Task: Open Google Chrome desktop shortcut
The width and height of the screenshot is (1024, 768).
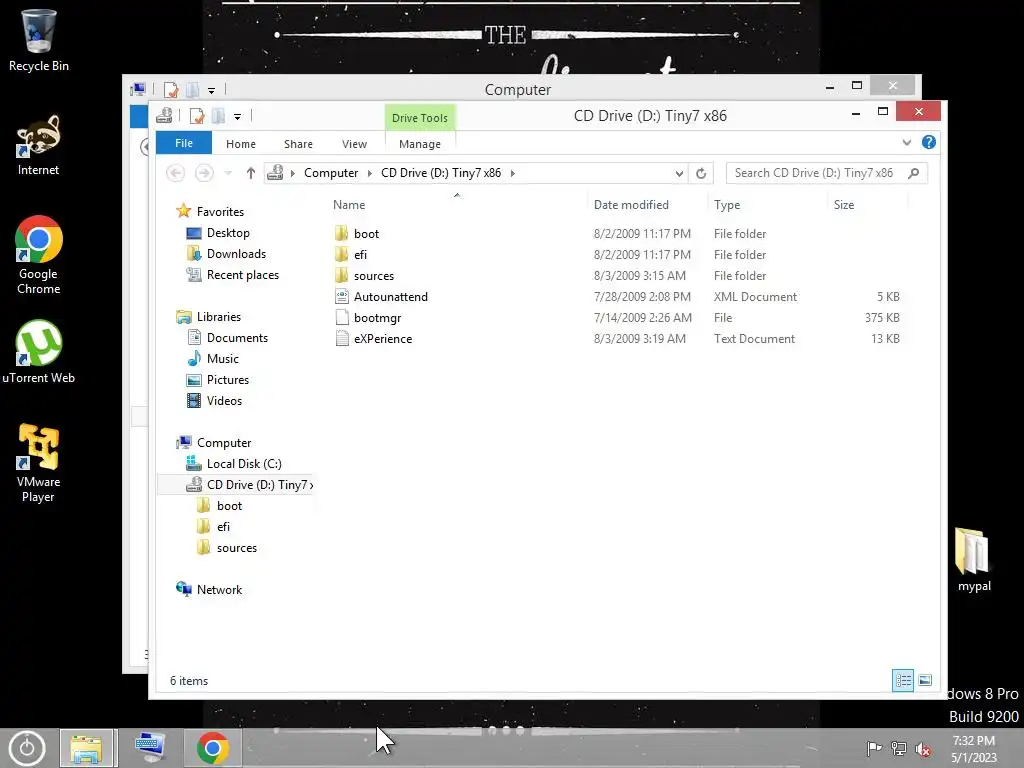Action: (39, 255)
